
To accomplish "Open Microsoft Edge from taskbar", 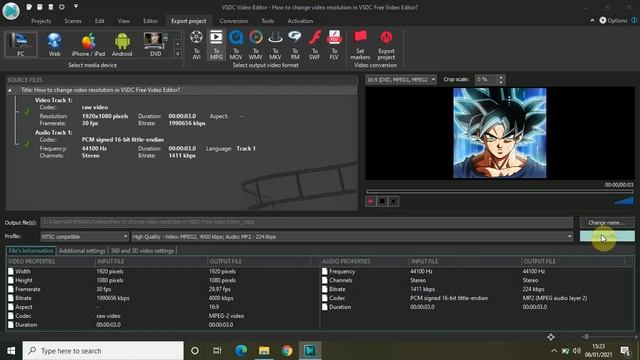I will [241, 351].
